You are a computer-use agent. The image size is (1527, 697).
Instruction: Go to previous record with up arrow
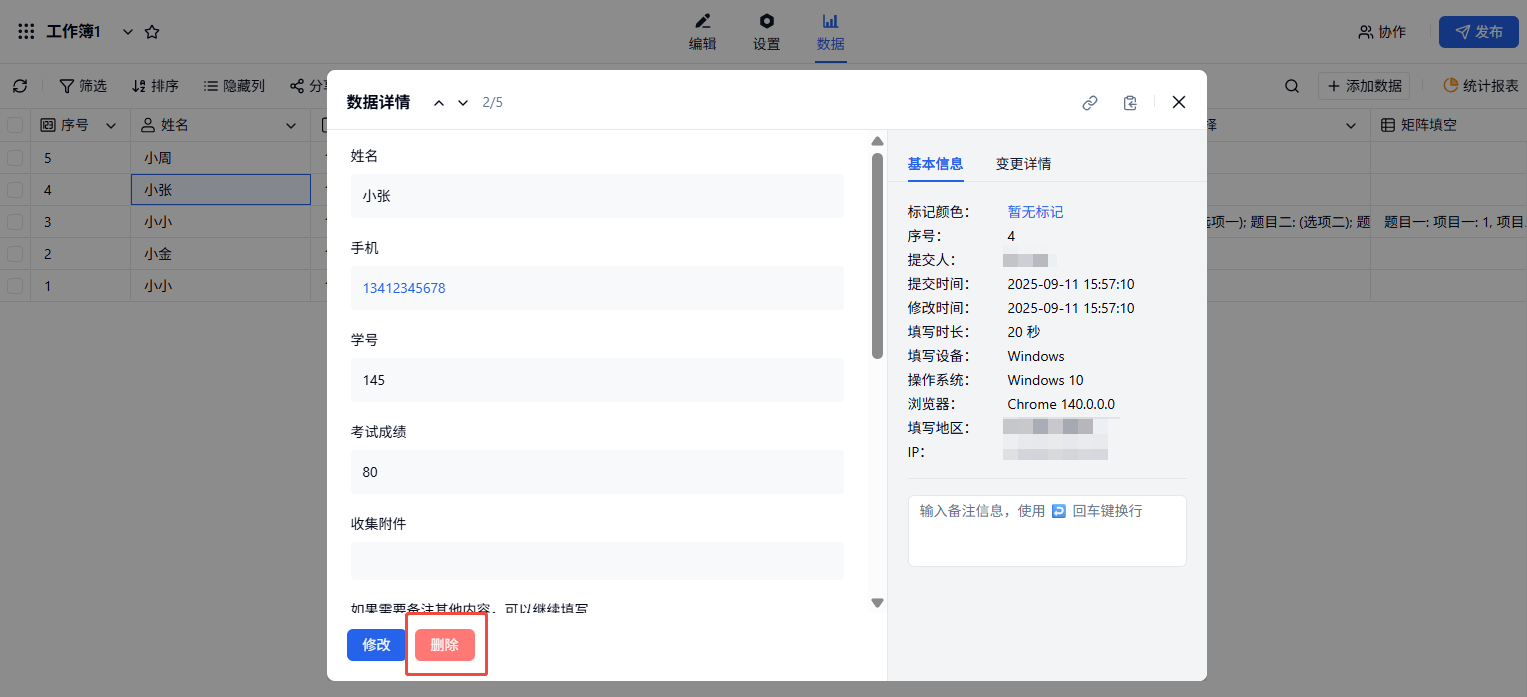click(x=439, y=102)
